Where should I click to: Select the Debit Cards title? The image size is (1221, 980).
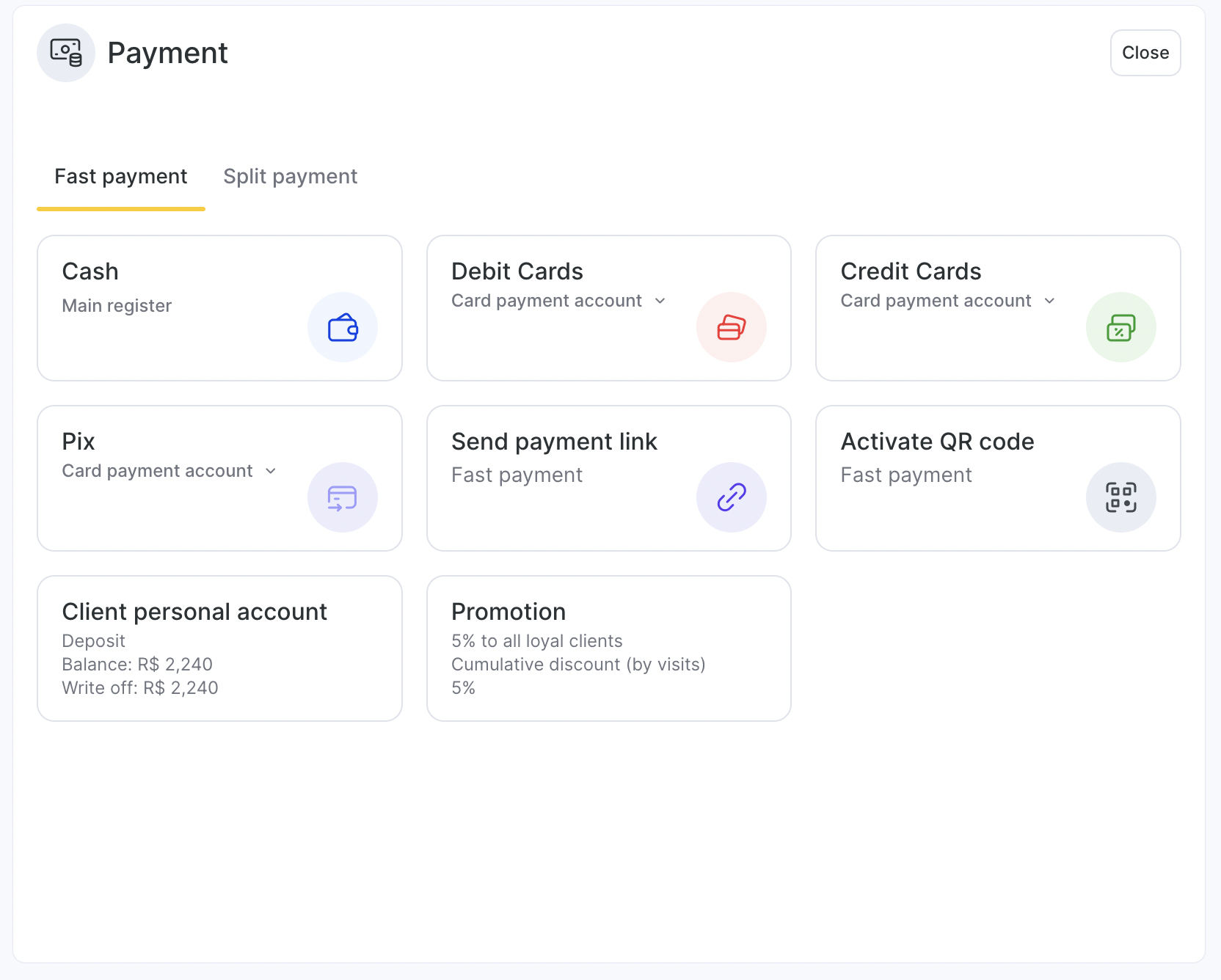tap(517, 271)
